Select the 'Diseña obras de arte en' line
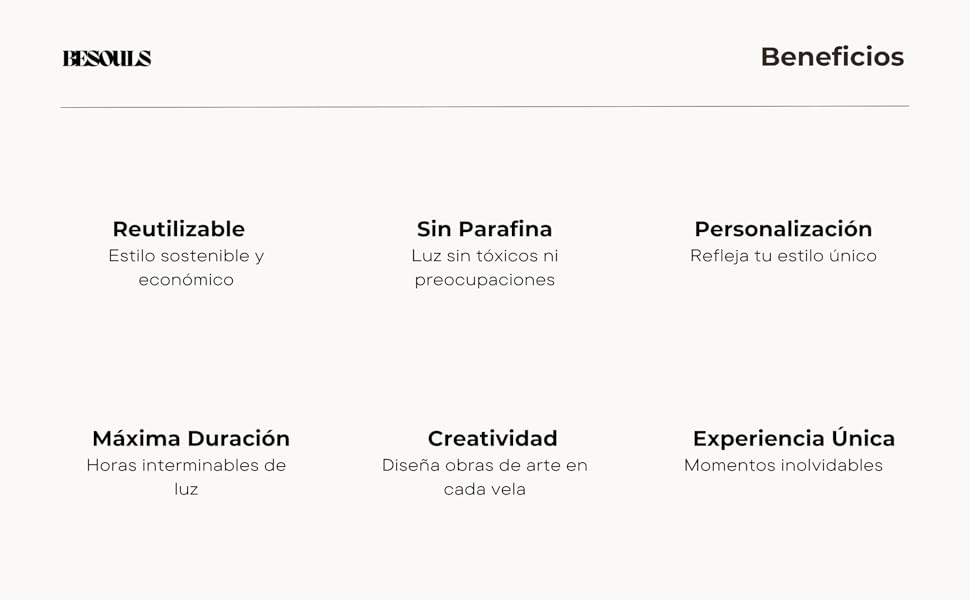The width and height of the screenshot is (970, 600). 485,465
